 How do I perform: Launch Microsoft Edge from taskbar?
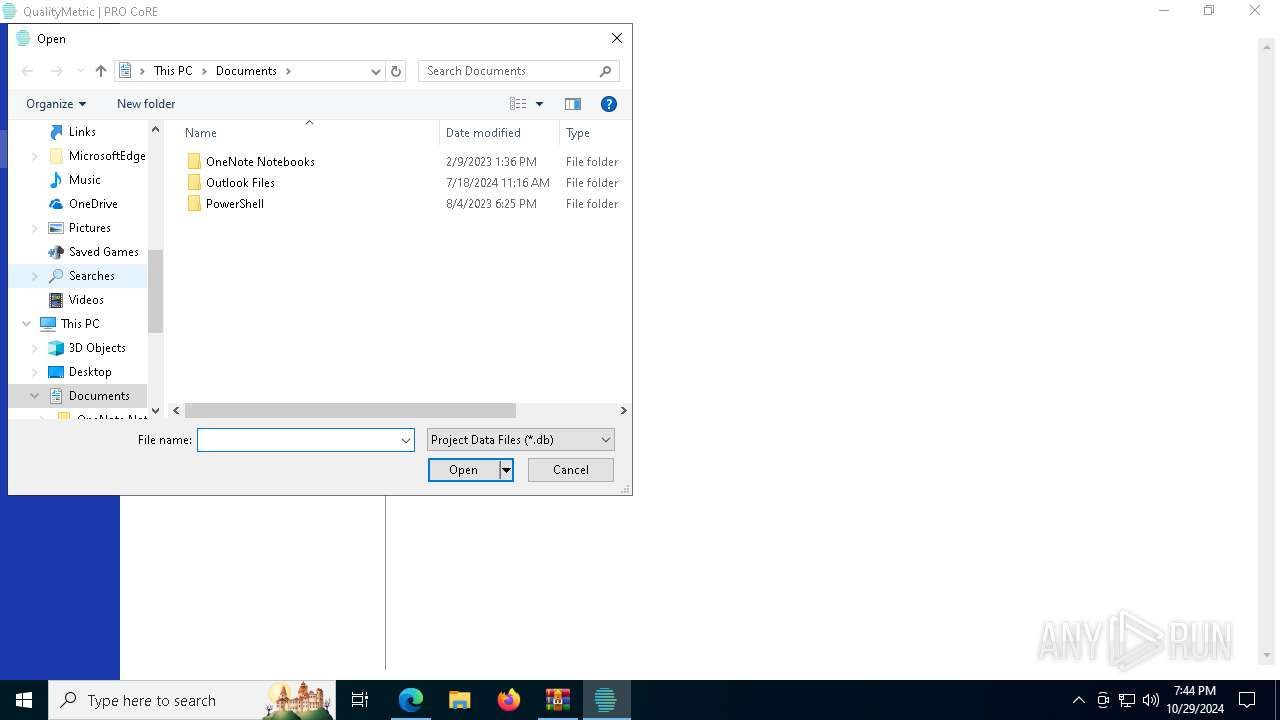click(x=411, y=700)
